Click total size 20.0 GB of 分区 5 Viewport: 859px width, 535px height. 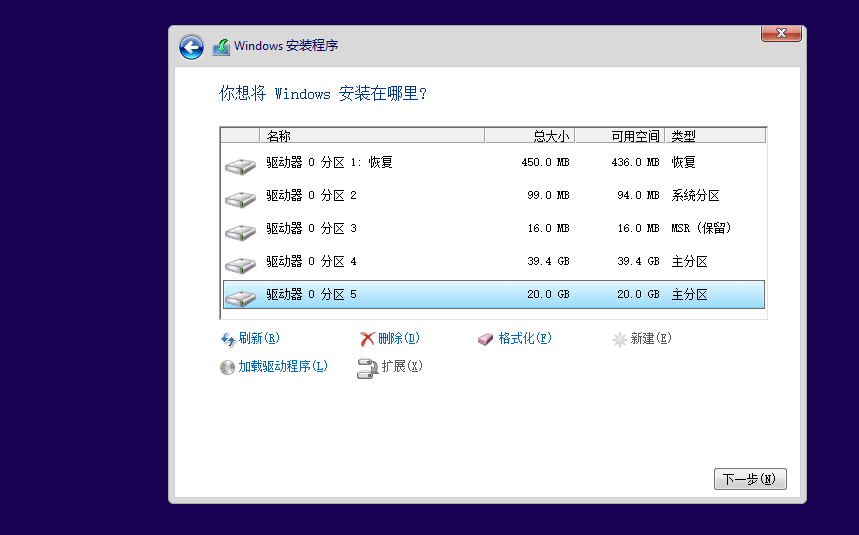tap(548, 295)
